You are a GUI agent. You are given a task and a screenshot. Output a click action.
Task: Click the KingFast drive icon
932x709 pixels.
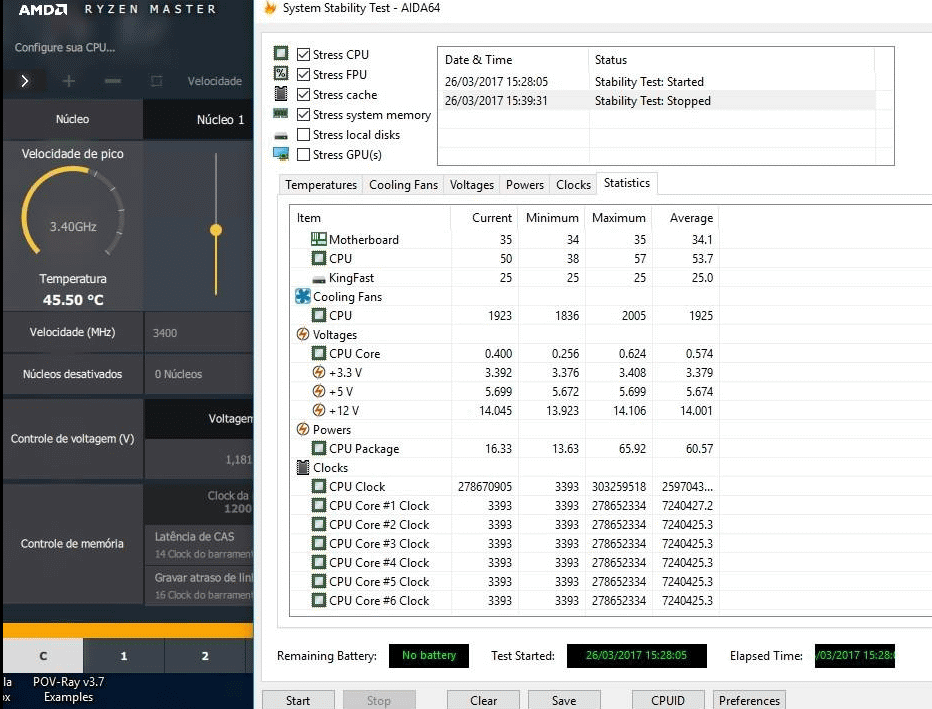[319, 279]
